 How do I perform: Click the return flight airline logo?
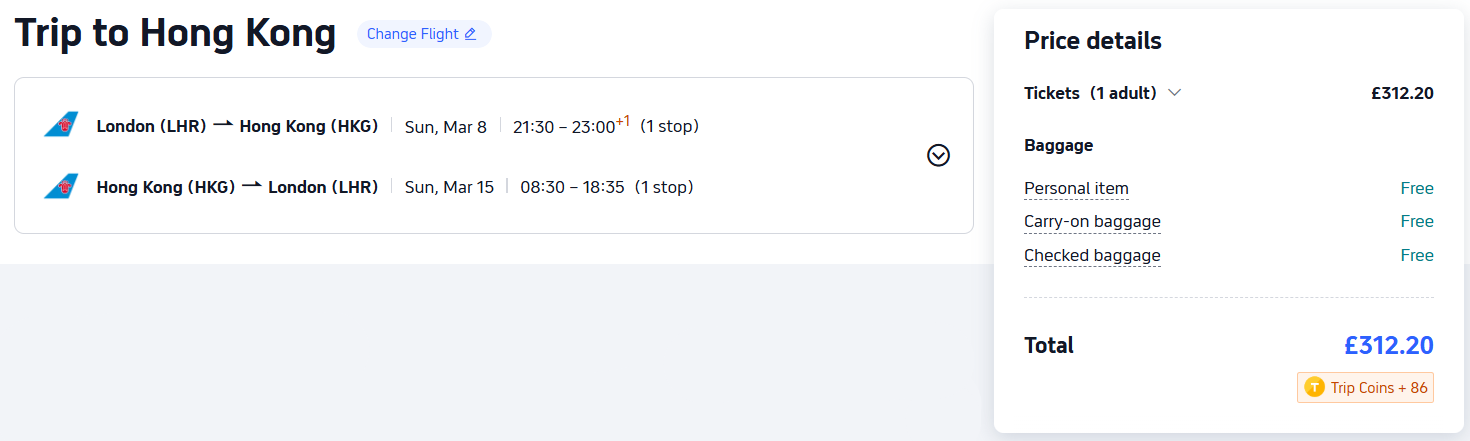[61, 187]
